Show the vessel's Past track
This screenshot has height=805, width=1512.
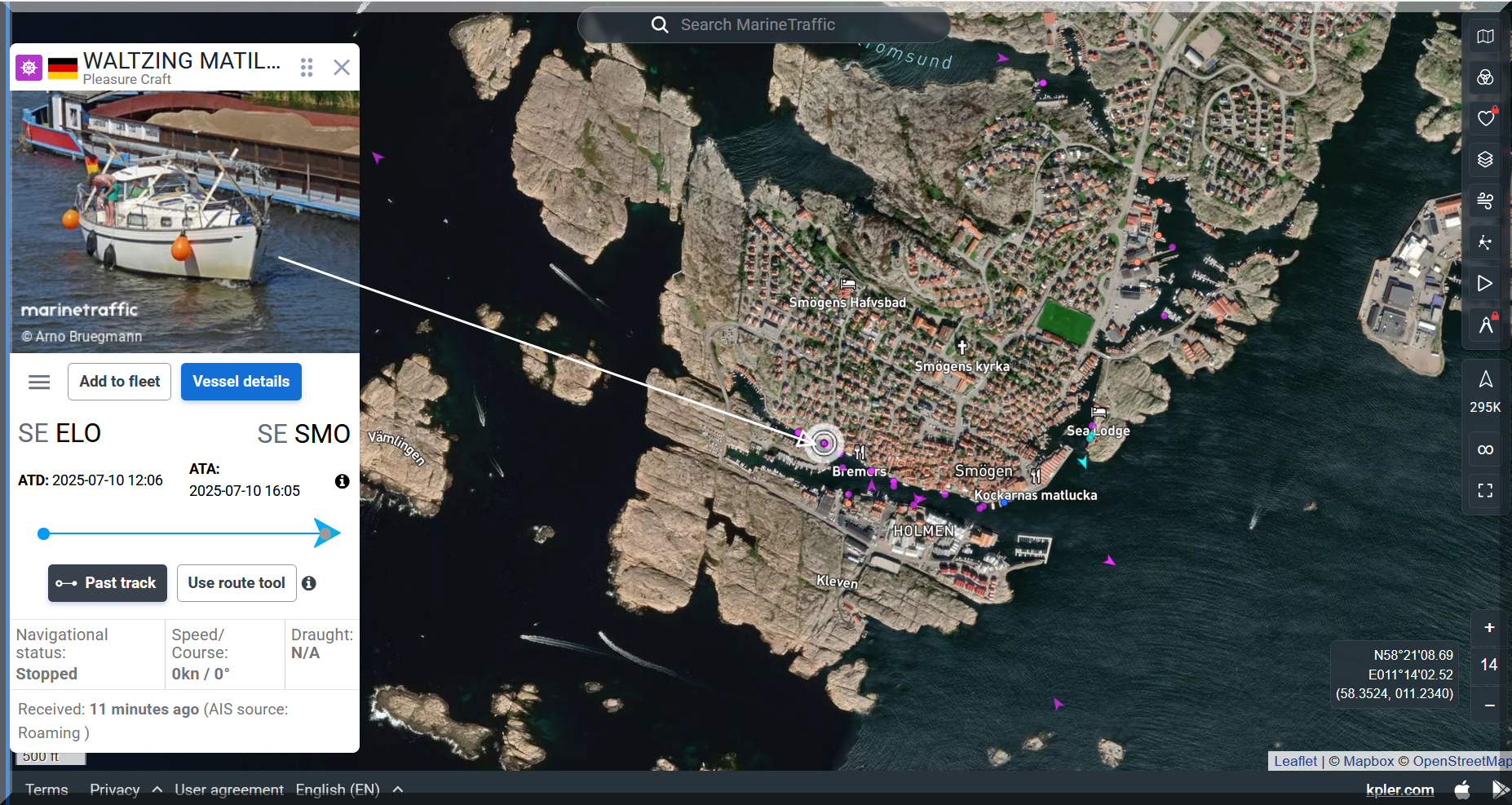click(108, 583)
